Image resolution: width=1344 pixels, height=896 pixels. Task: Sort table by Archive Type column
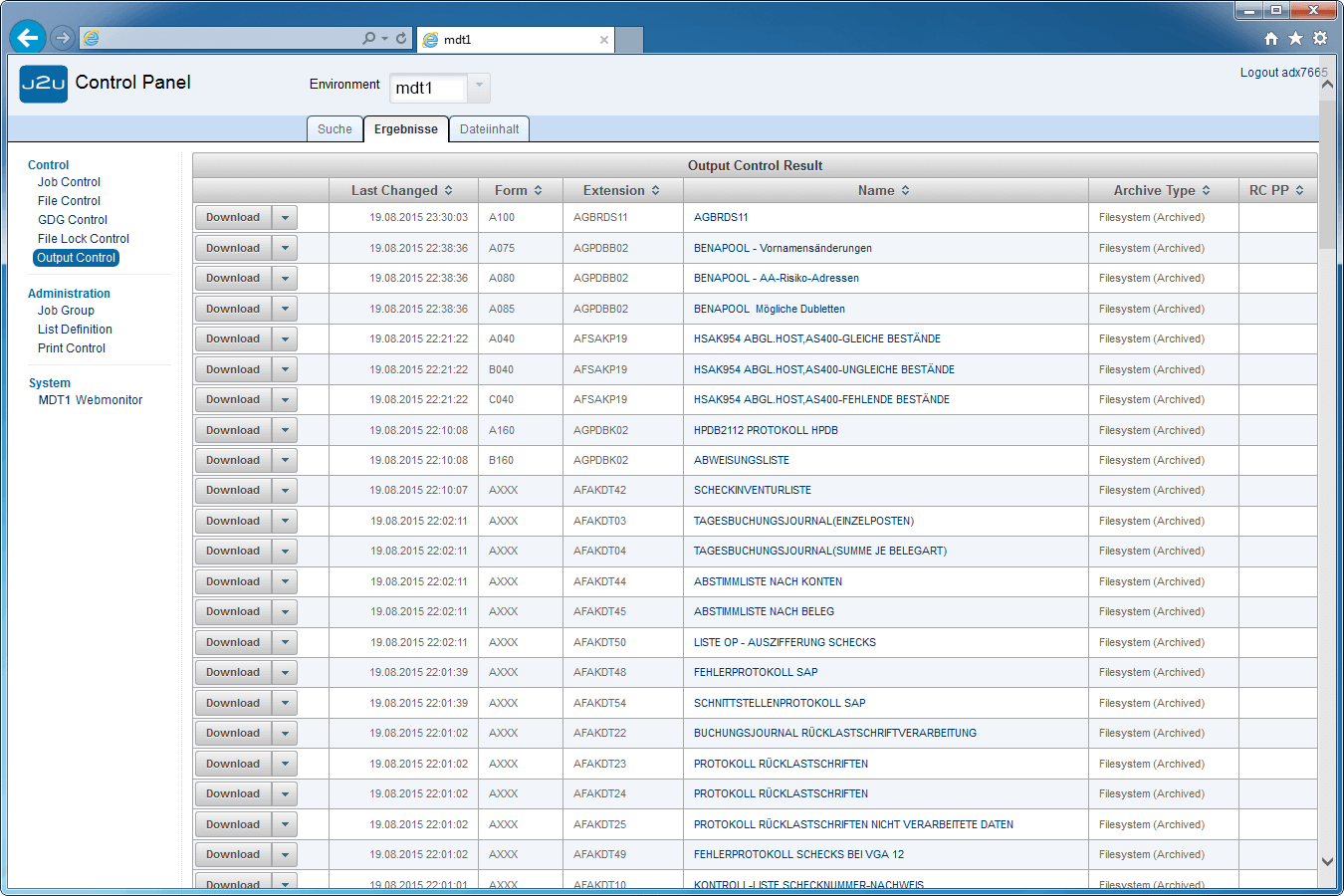1161,190
